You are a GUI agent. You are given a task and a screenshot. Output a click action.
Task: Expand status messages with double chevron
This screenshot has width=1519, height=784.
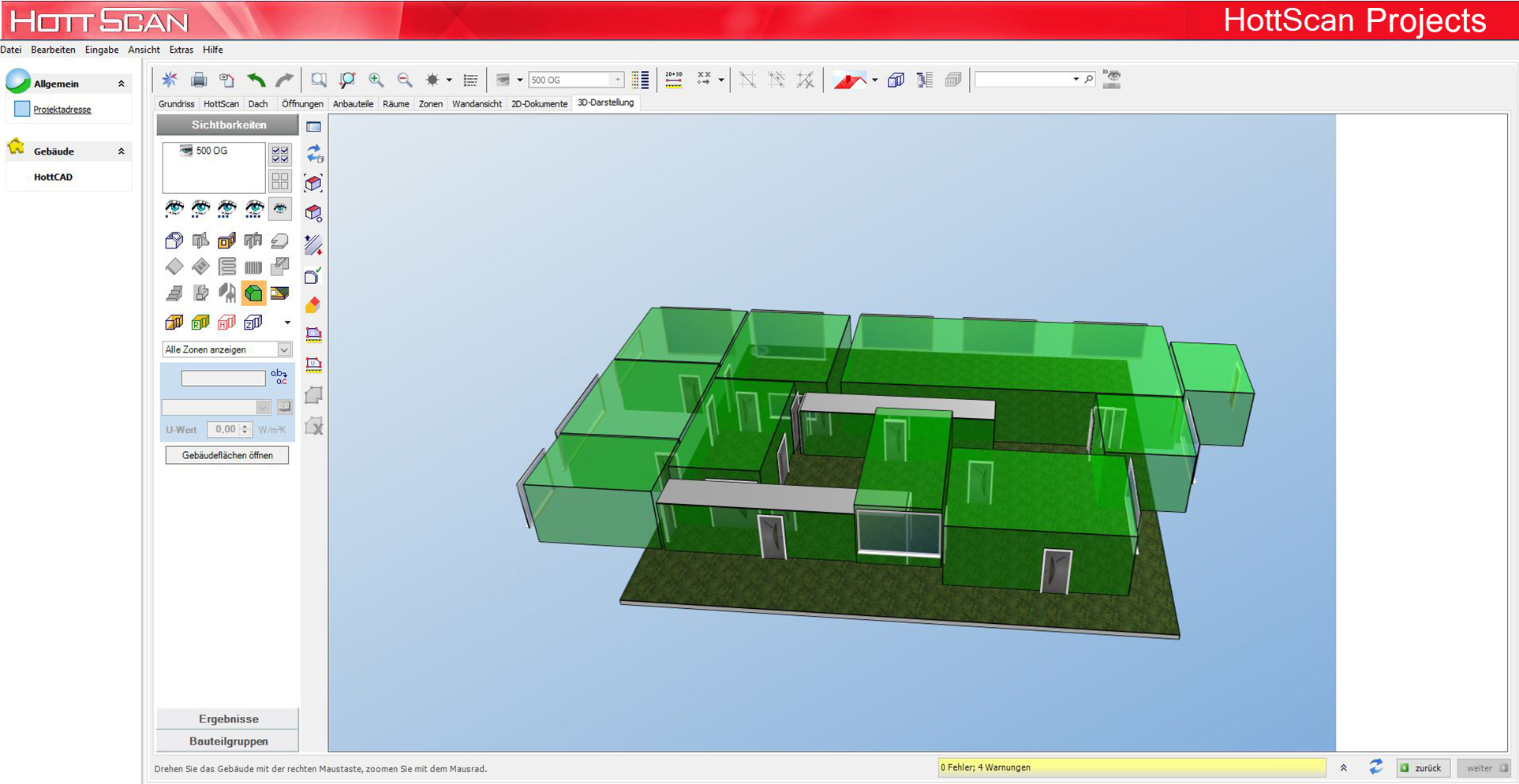(1344, 767)
